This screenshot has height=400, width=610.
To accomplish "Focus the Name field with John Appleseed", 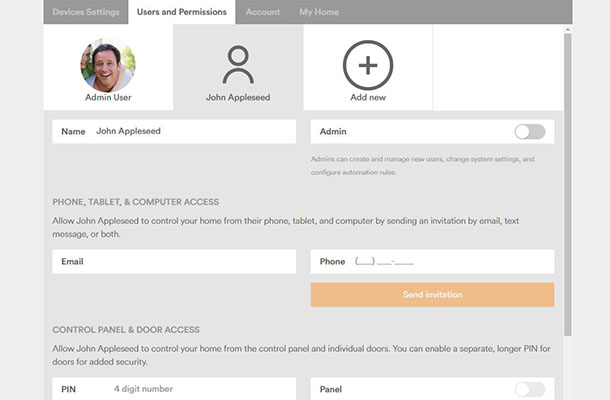I will click(174, 132).
